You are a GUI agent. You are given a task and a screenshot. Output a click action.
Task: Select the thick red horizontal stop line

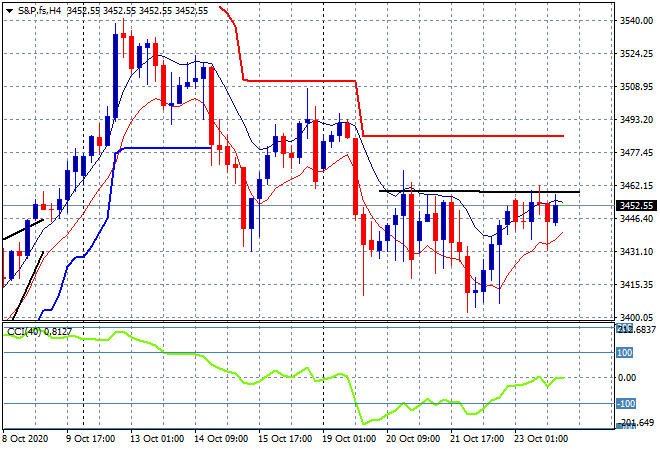point(463,136)
